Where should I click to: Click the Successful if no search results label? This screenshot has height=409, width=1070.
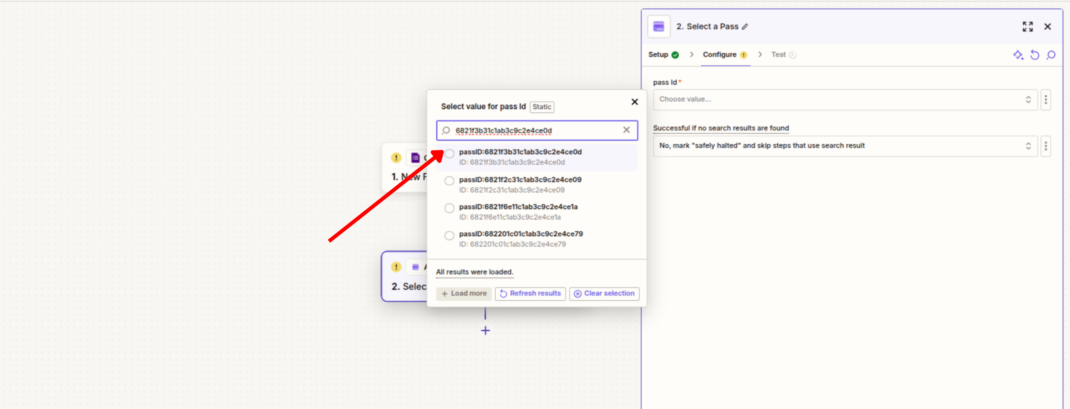[721, 128]
